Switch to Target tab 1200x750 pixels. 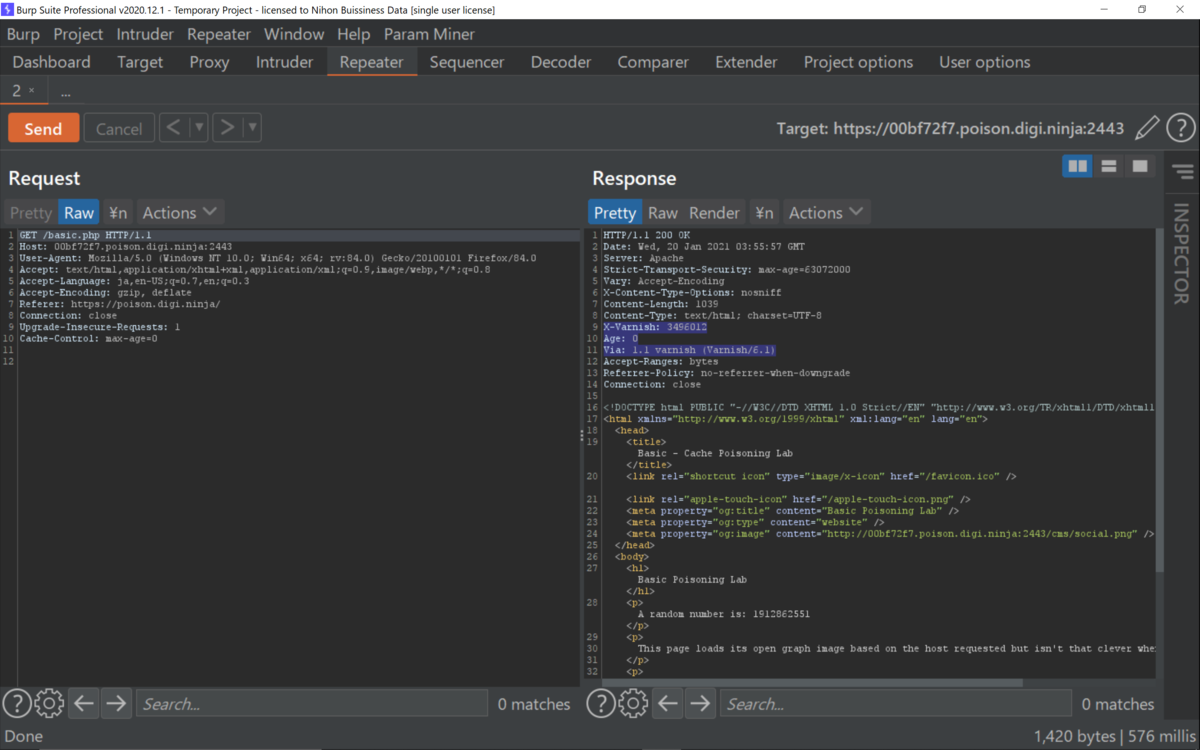click(x=140, y=62)
